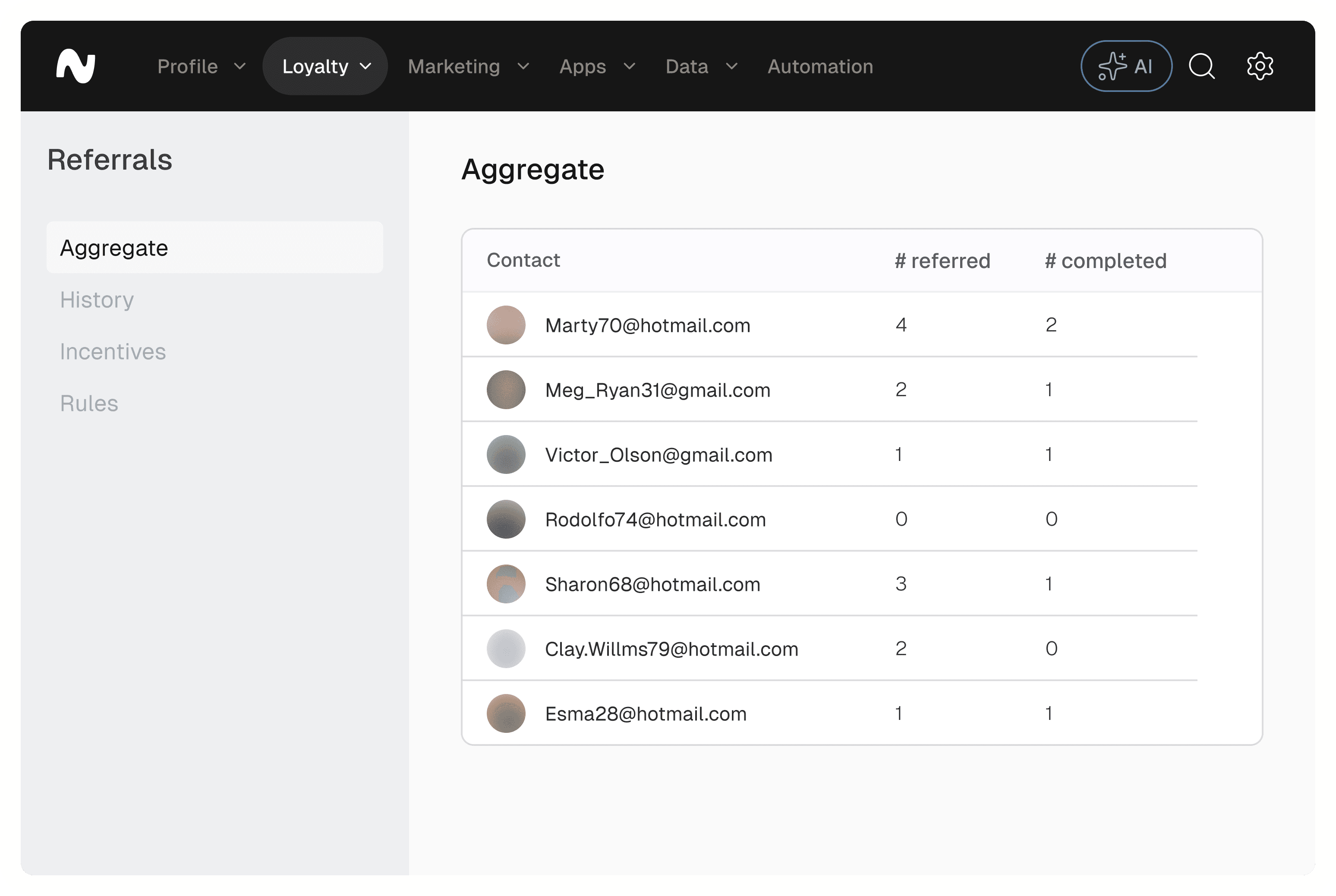Image resolution: width=1336 pixels, height=896 pixels.
Task: Go to the Automation nav item
Action: click(820, 66)
